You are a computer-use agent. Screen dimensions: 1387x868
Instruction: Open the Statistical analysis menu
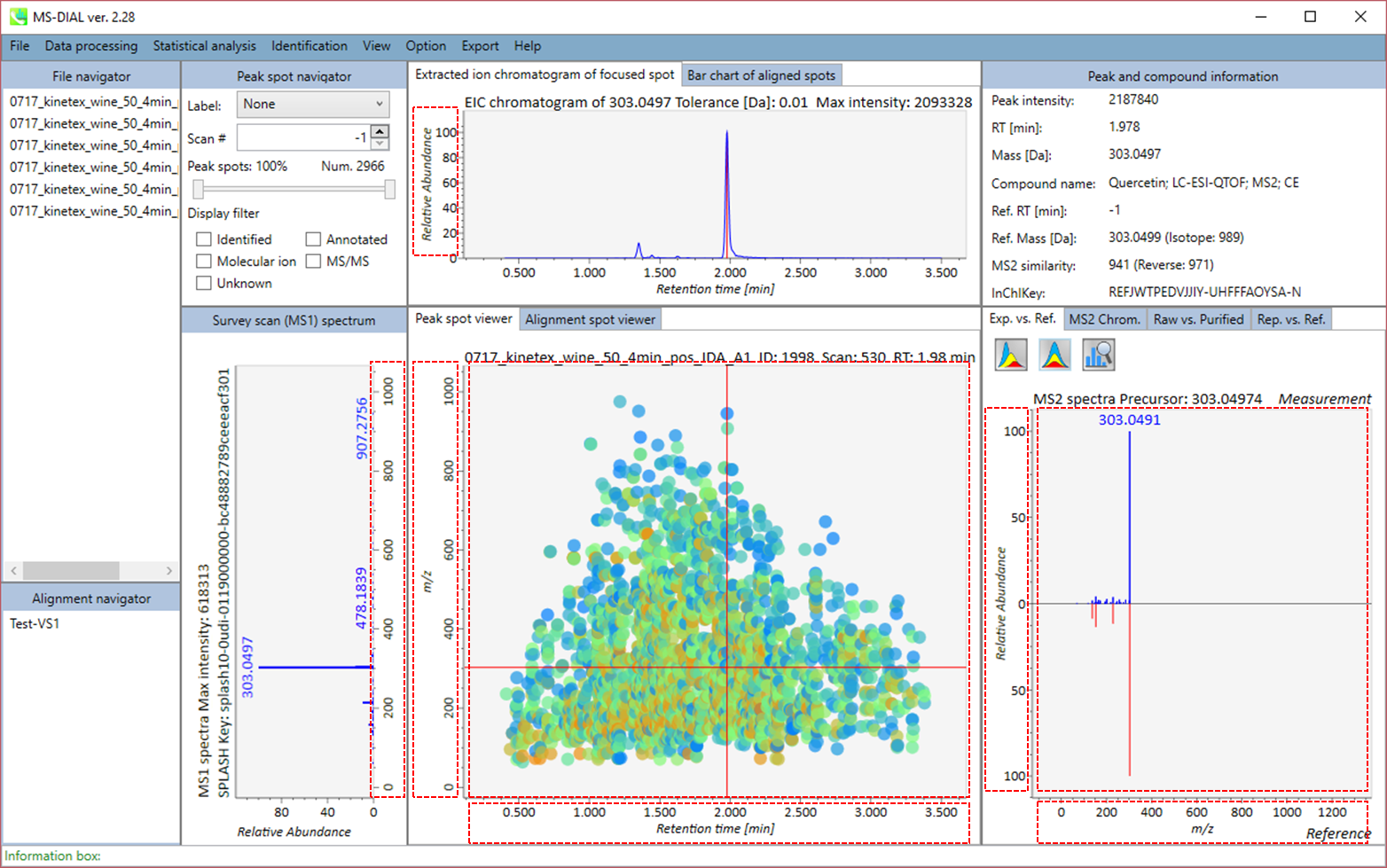tap(204, 46)
